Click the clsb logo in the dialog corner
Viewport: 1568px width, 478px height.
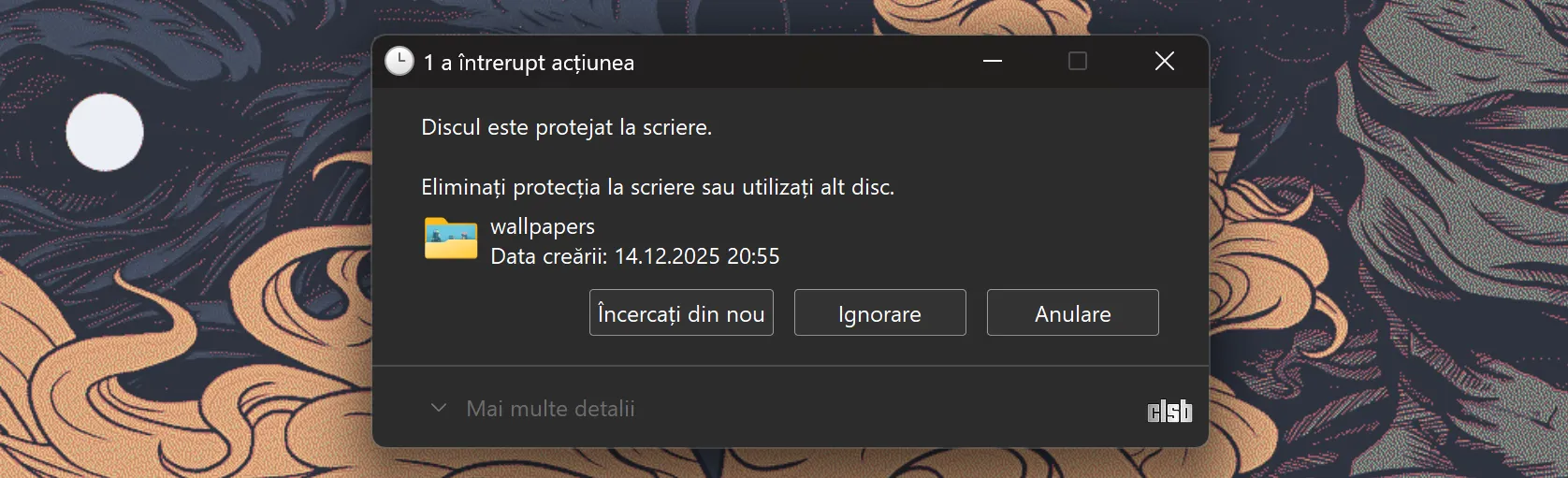1169,411
